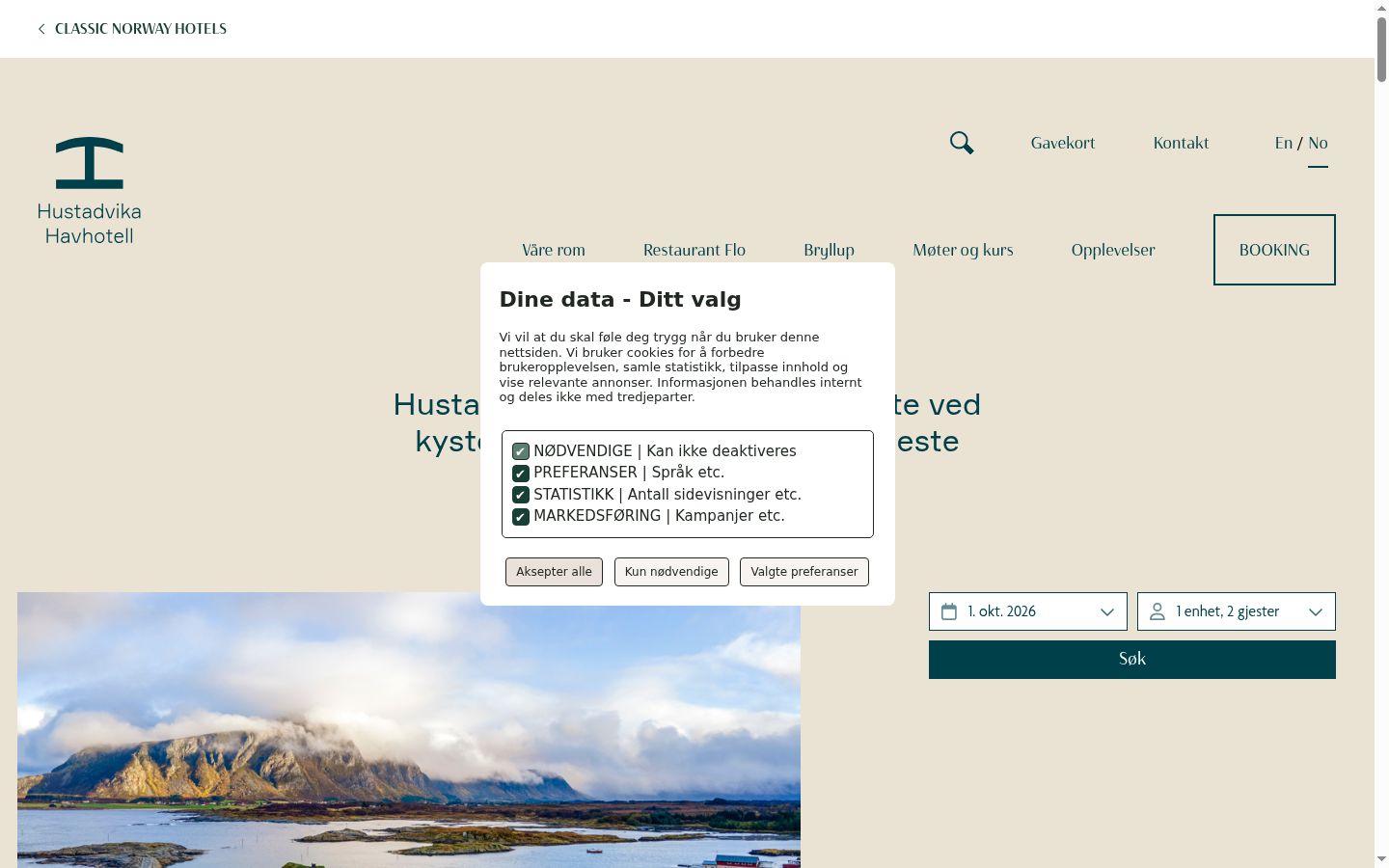Open the Kontakt link
This screenshot has height=868, width=1389.
click(1181, 143)
